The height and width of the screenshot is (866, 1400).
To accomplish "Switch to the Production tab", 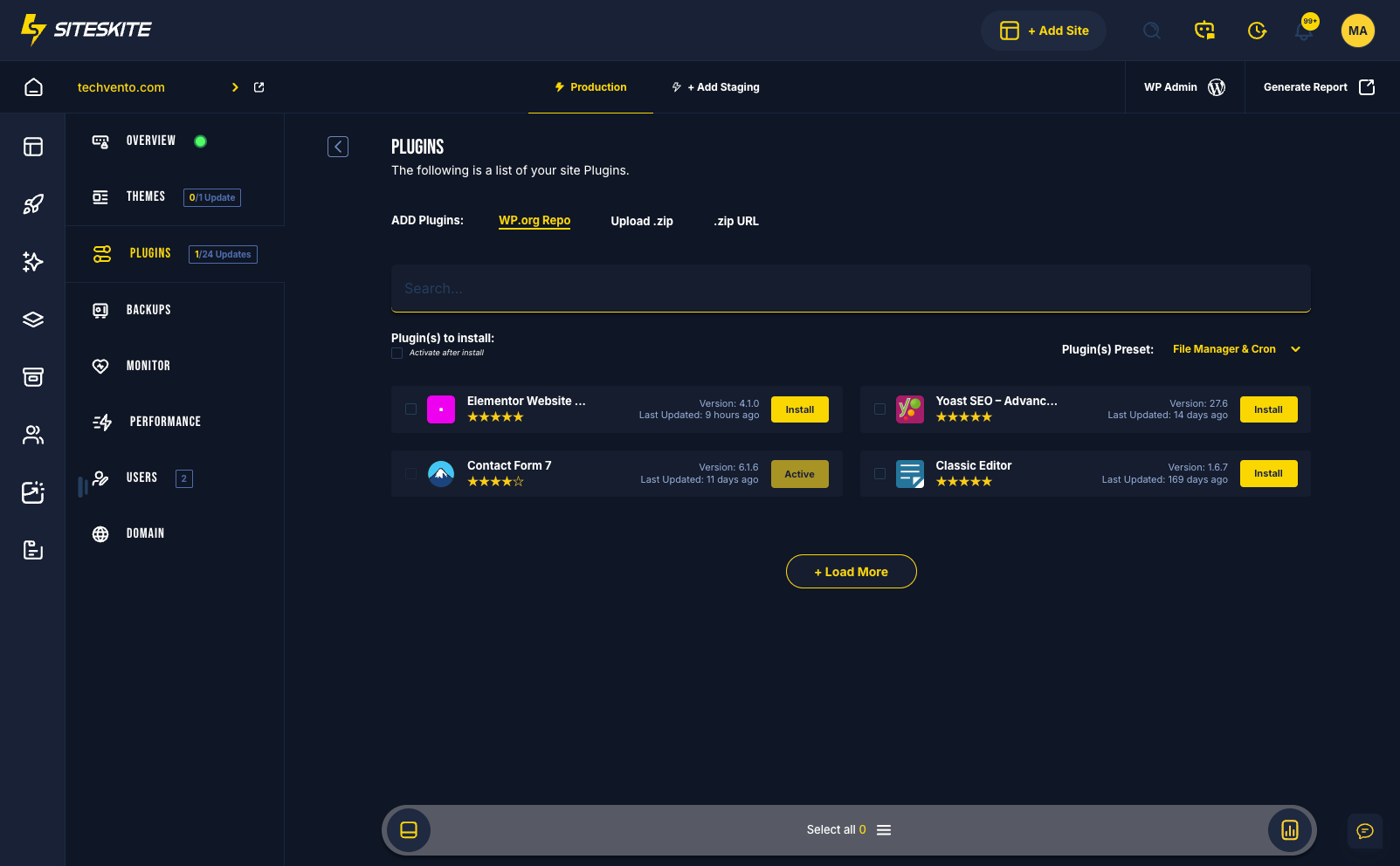I will click(x=590, y=87).
